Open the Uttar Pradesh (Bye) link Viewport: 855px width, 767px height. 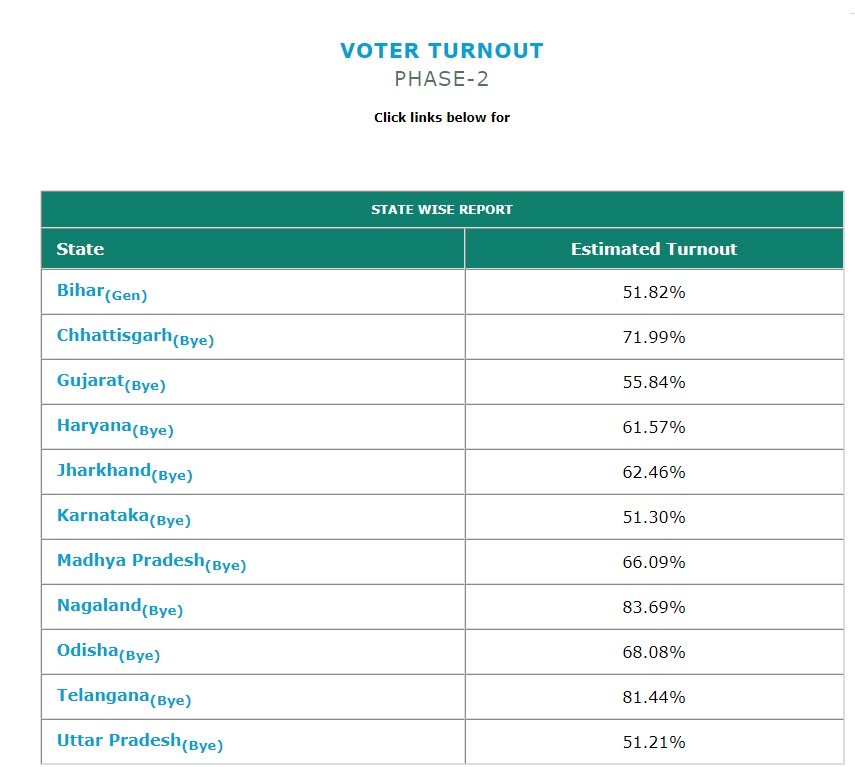pos(139,742)
